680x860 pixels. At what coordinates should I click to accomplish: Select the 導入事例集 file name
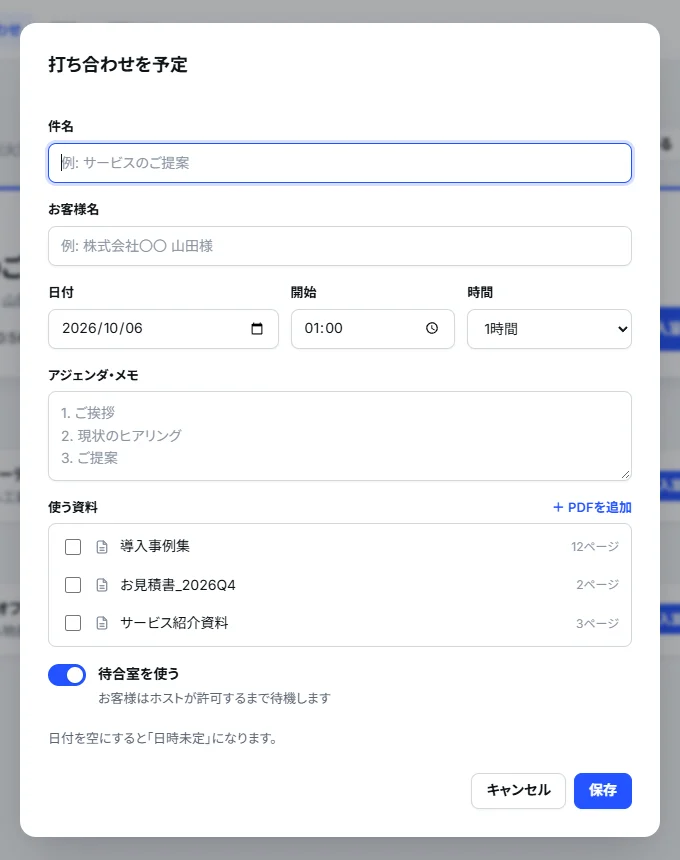pyautogui.click(x=155, y=546)
